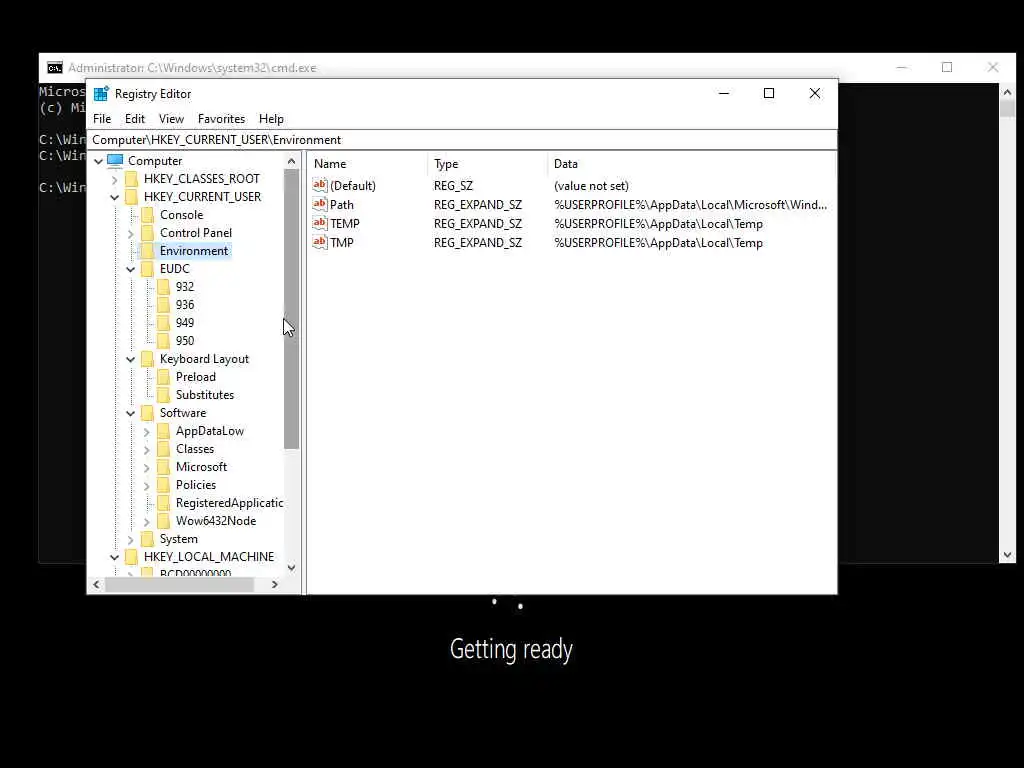Click the Path value icon
The width and height of the screenshot is (1024, 768).
(x=319, y=204)
